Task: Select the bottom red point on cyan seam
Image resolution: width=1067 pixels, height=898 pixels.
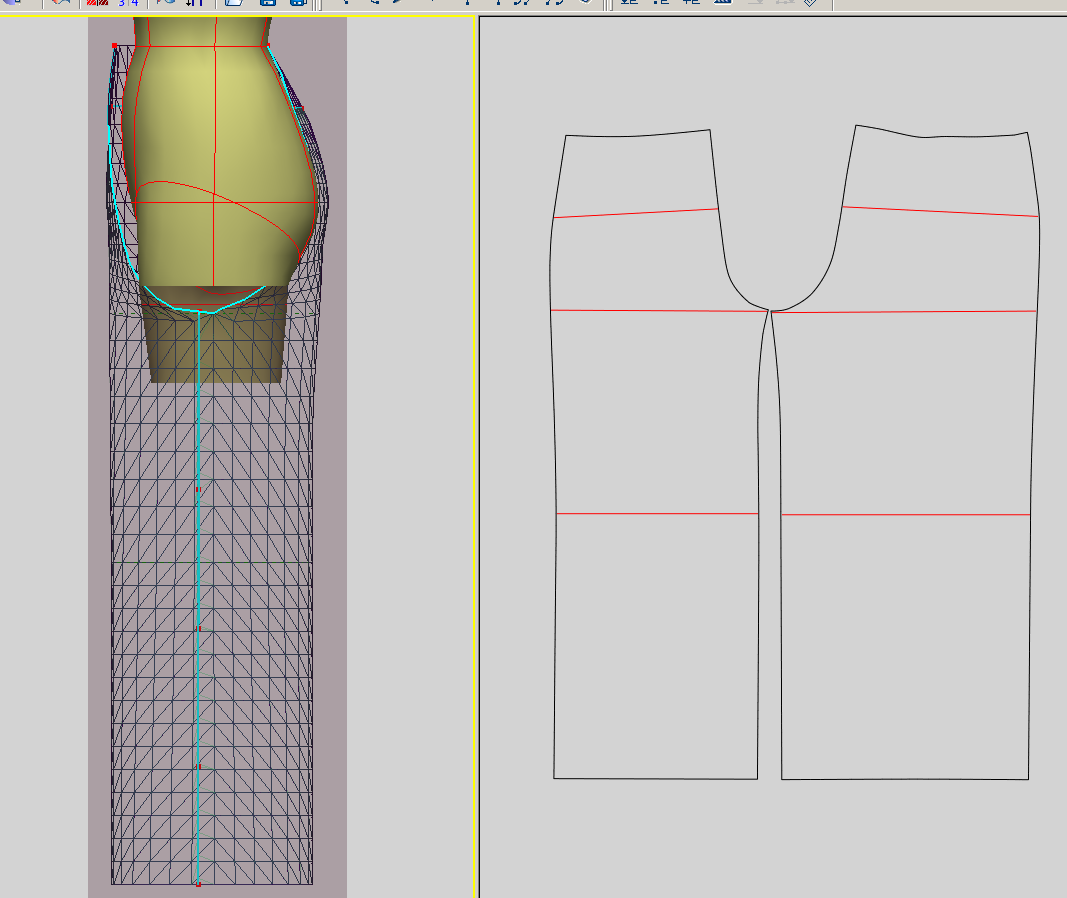Action: click(x=198, y=884)
